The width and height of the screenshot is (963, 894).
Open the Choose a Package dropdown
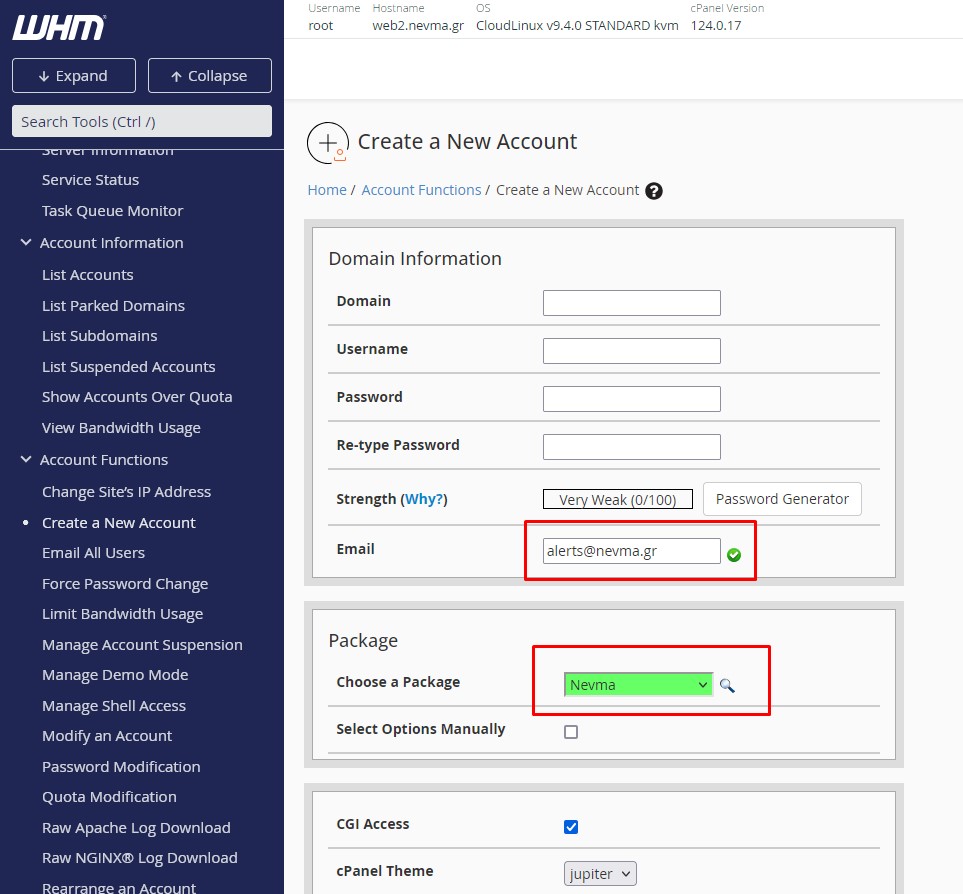(638, 685)
